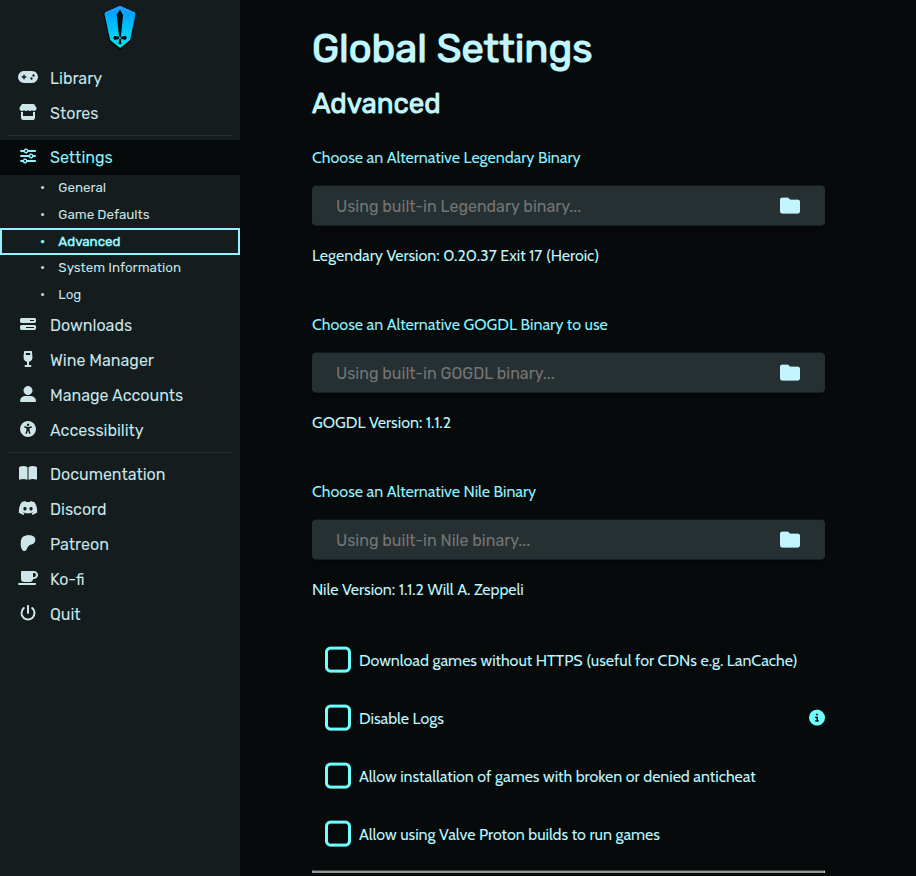Open General settings submenu item
The height and width of the screenshot is (876, 916).
pos(82,188)
